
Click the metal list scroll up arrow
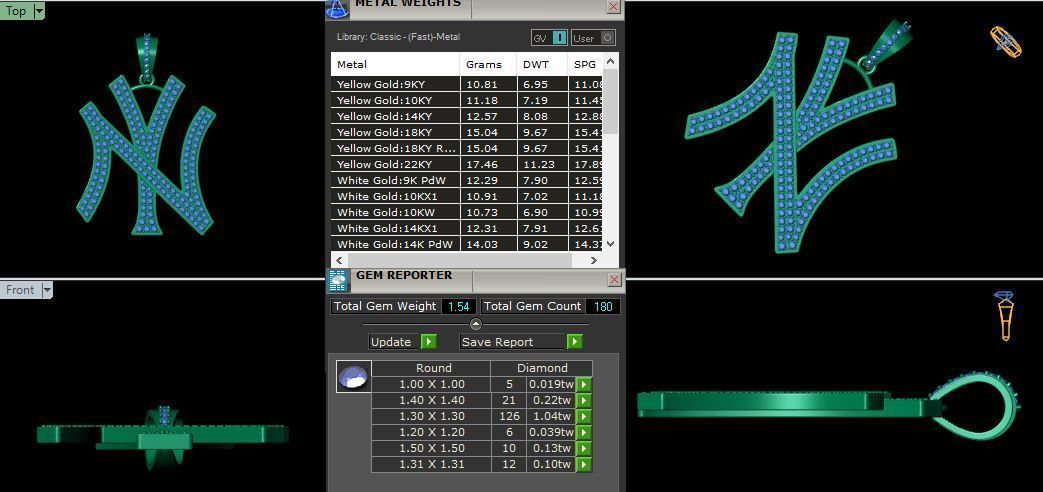(611, 61)
